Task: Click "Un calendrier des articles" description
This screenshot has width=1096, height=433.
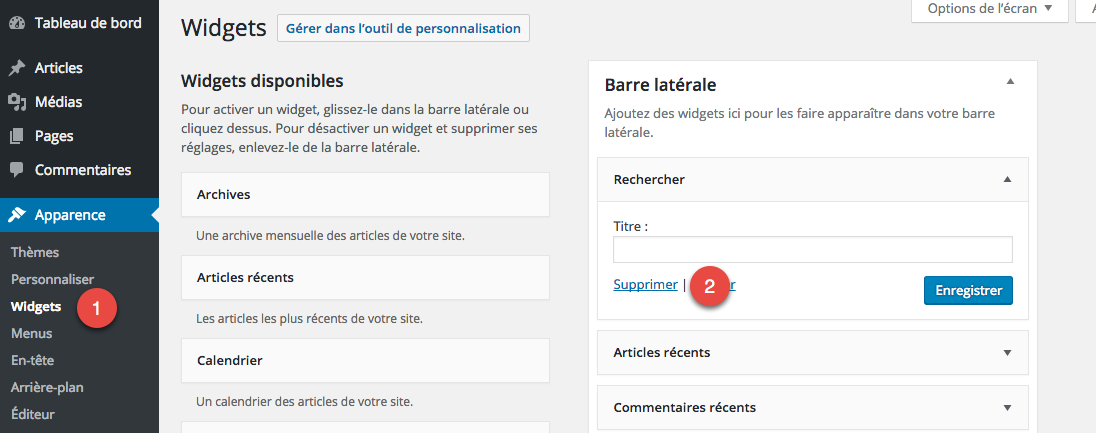Action: 305,402
